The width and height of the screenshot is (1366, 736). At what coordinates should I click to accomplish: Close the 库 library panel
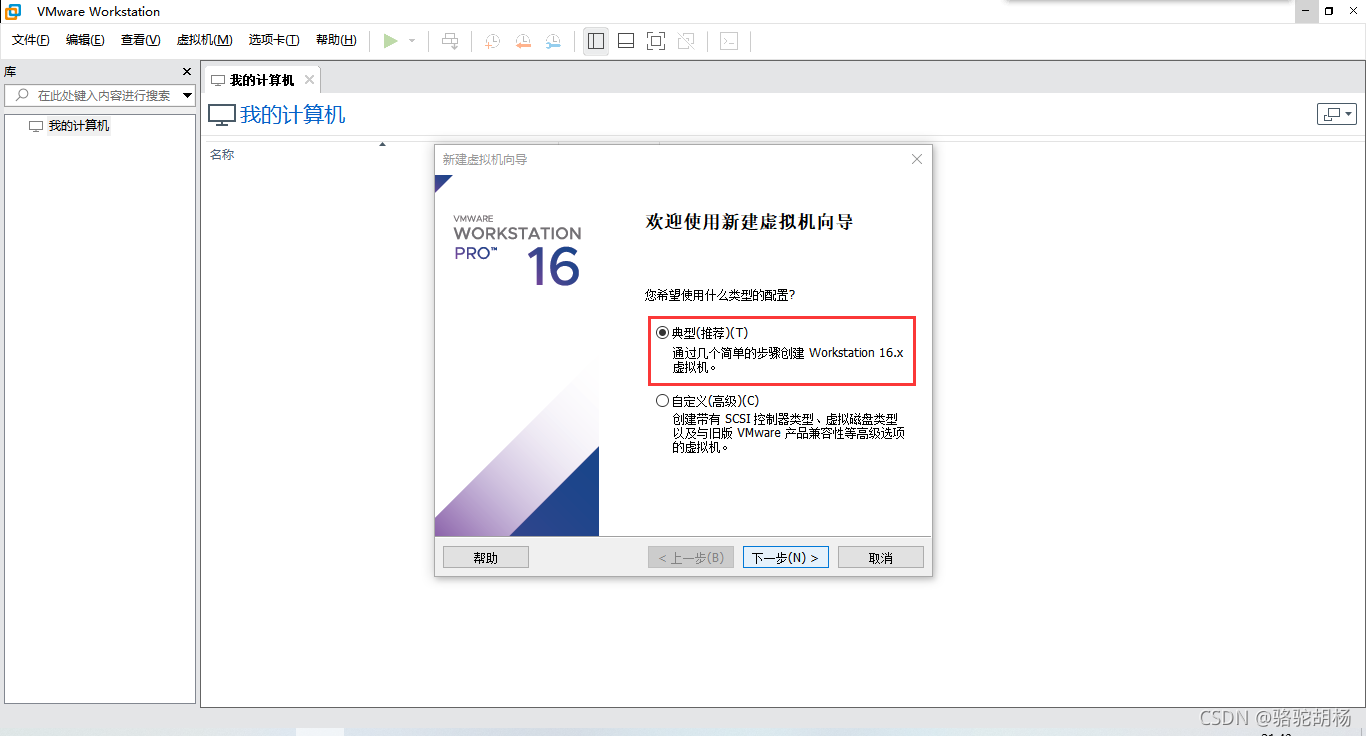186,72
